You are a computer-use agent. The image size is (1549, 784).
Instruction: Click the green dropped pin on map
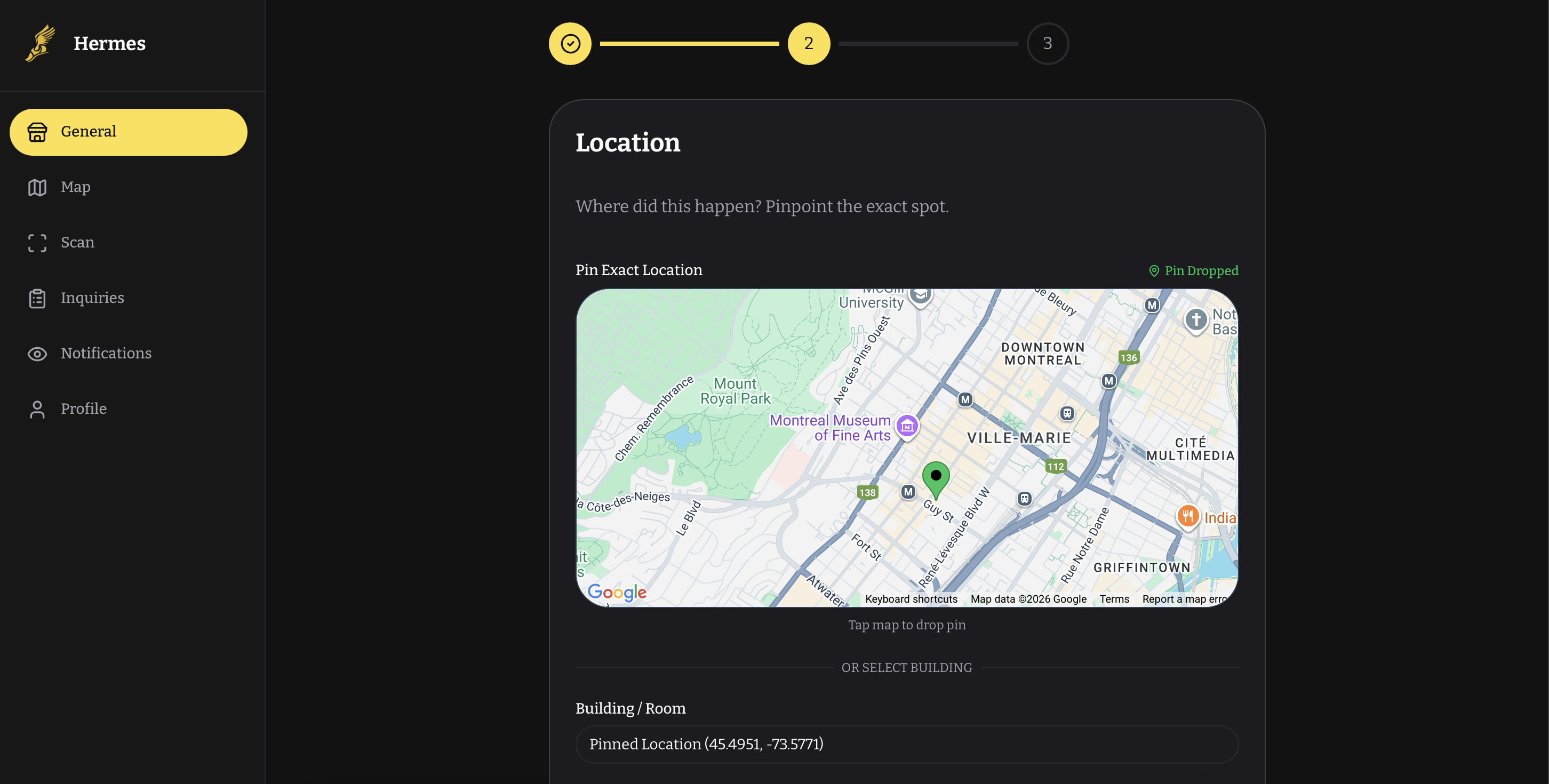[936, 478]
